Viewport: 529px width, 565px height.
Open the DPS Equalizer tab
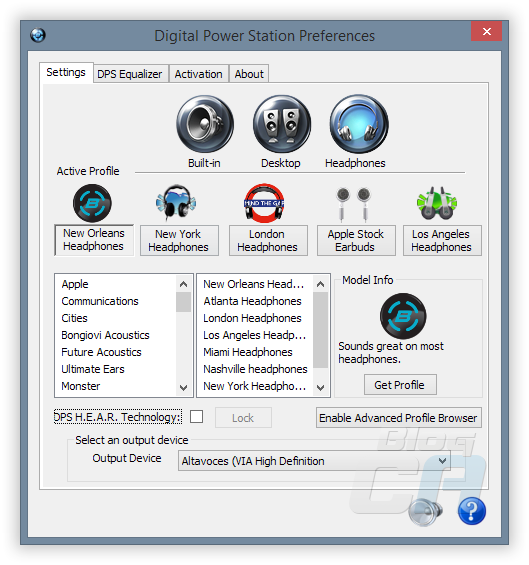coord(130,74)
